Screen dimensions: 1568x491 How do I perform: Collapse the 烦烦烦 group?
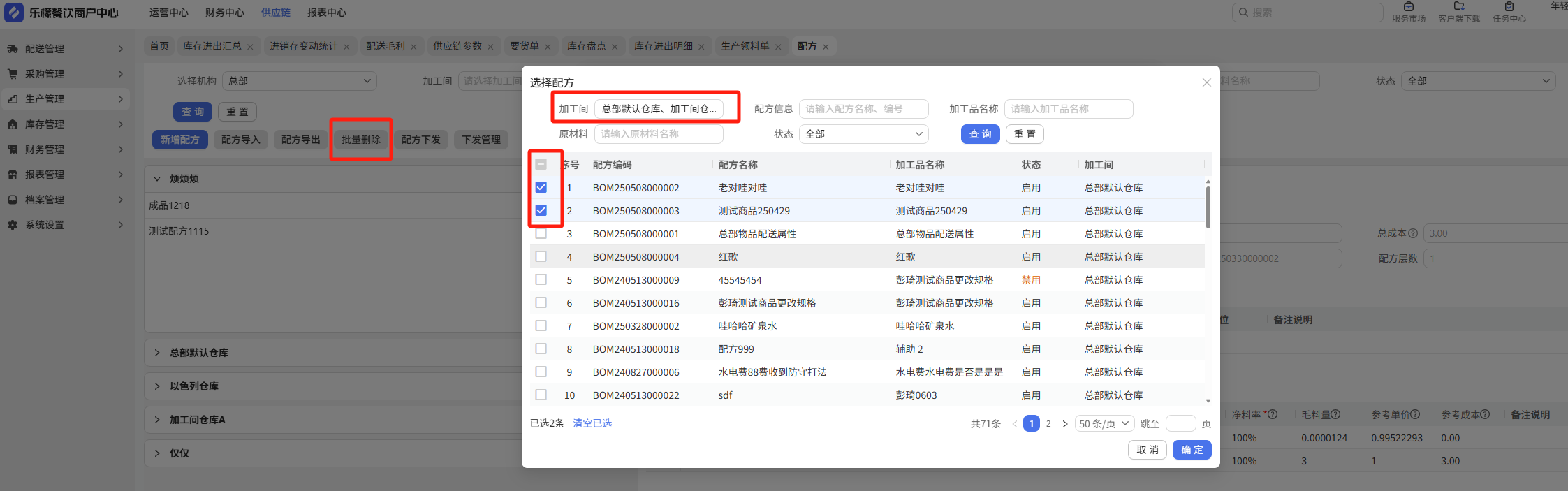pyautogui.click(x=157, y=179)
